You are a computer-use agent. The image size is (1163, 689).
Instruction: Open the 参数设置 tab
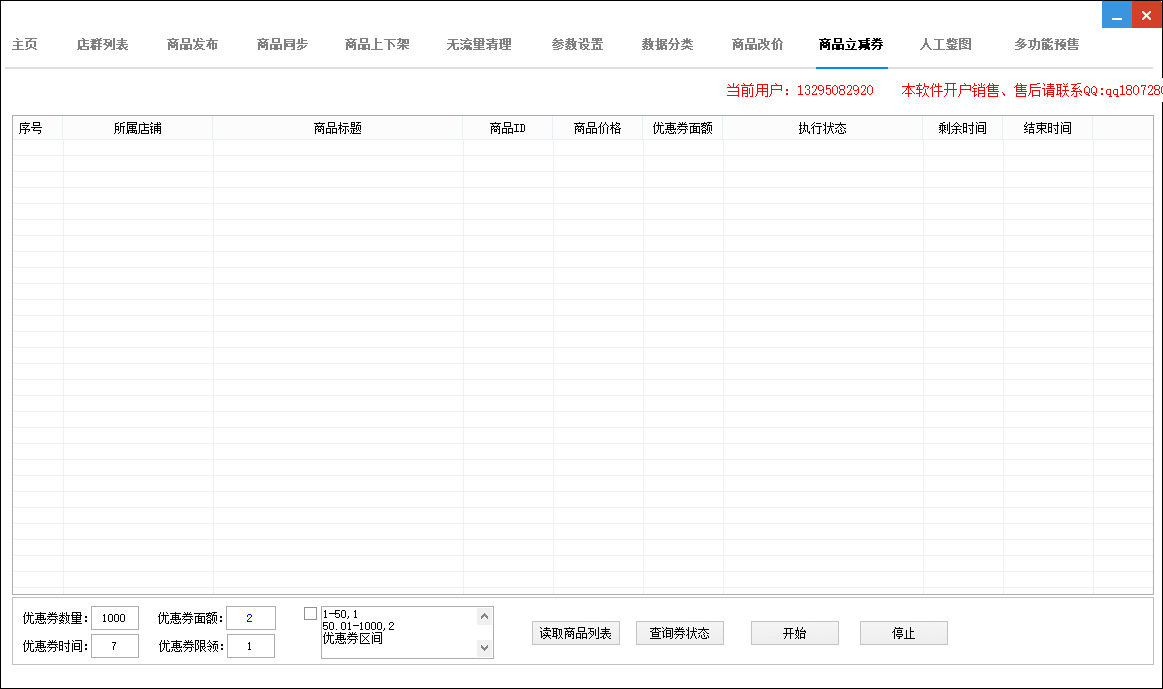(577, 45)
